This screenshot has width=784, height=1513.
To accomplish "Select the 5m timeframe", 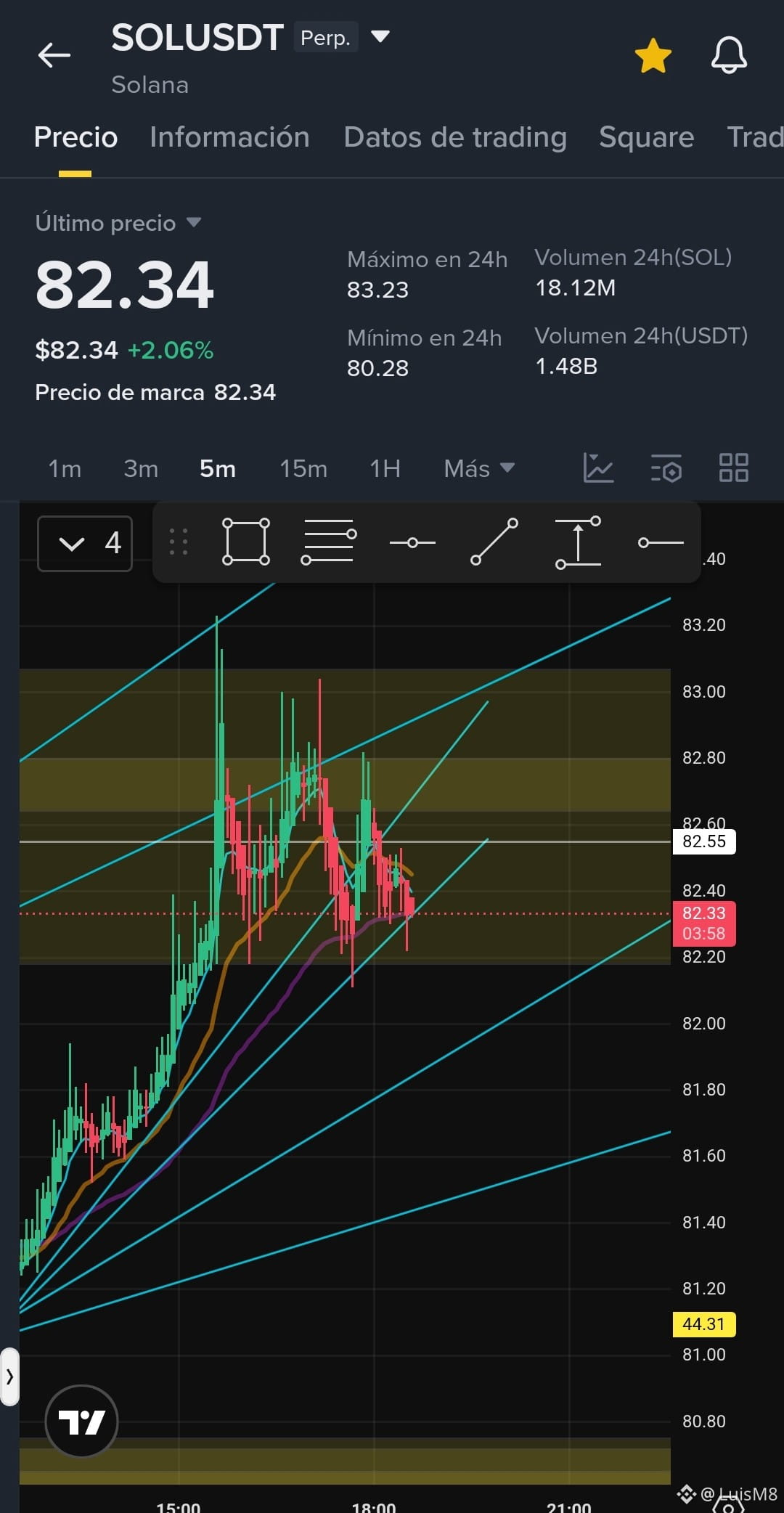I will coord(218,469).
